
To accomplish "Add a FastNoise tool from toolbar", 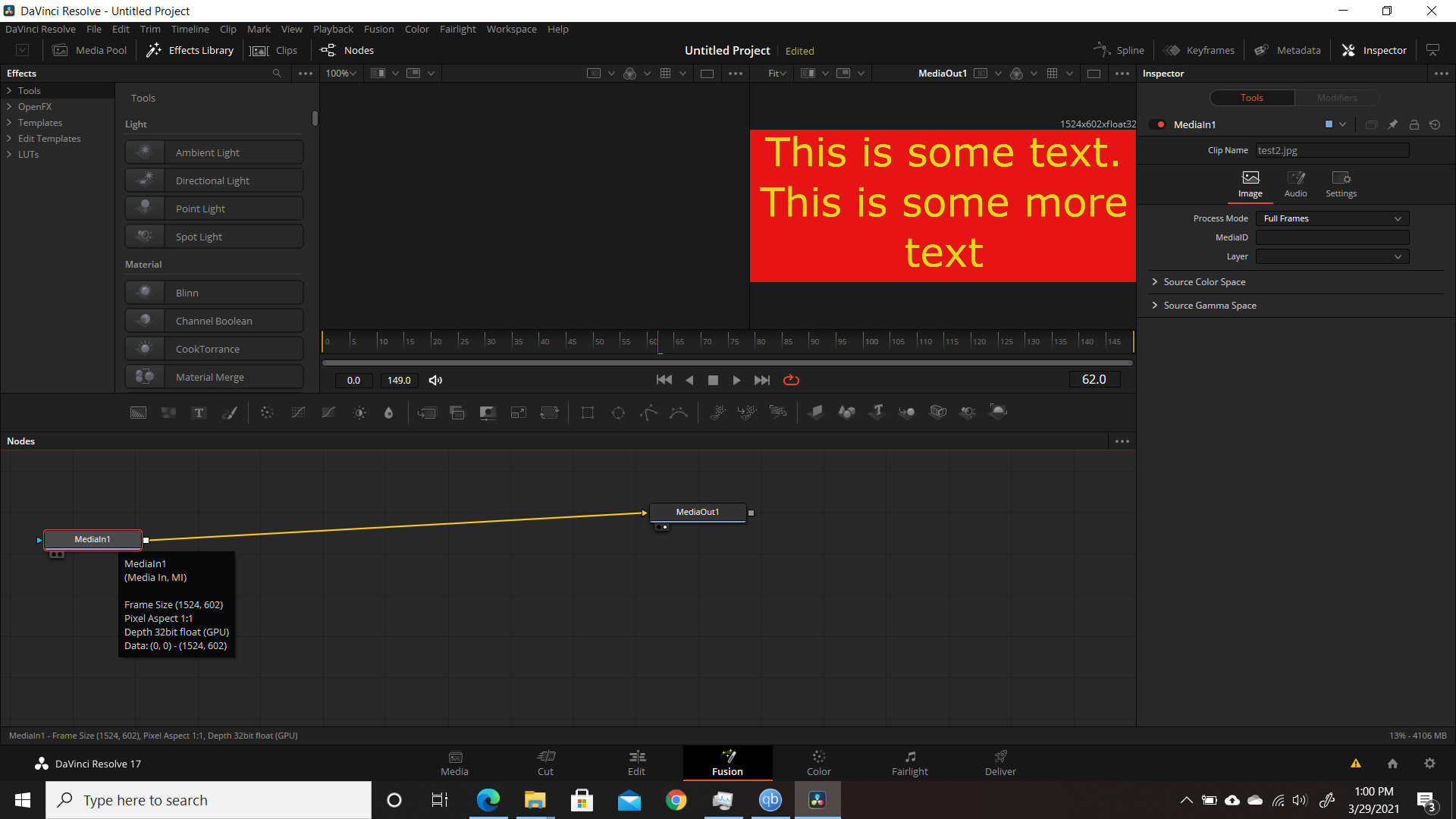I will 168,413.
